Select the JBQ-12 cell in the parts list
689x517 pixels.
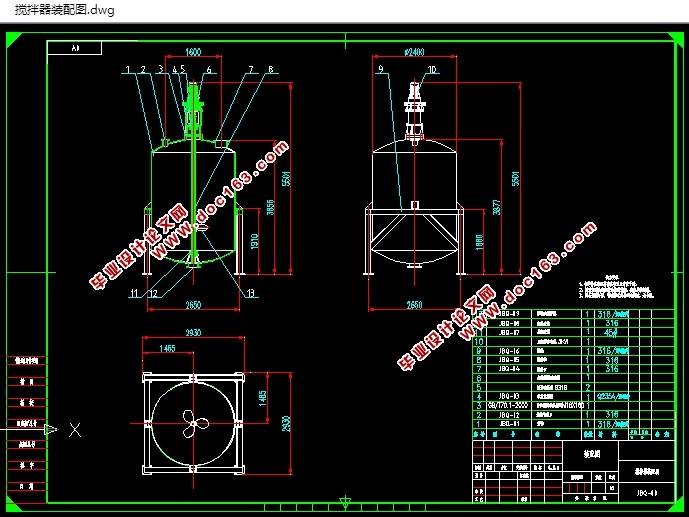pyautogui.click(x=509, y=415)
